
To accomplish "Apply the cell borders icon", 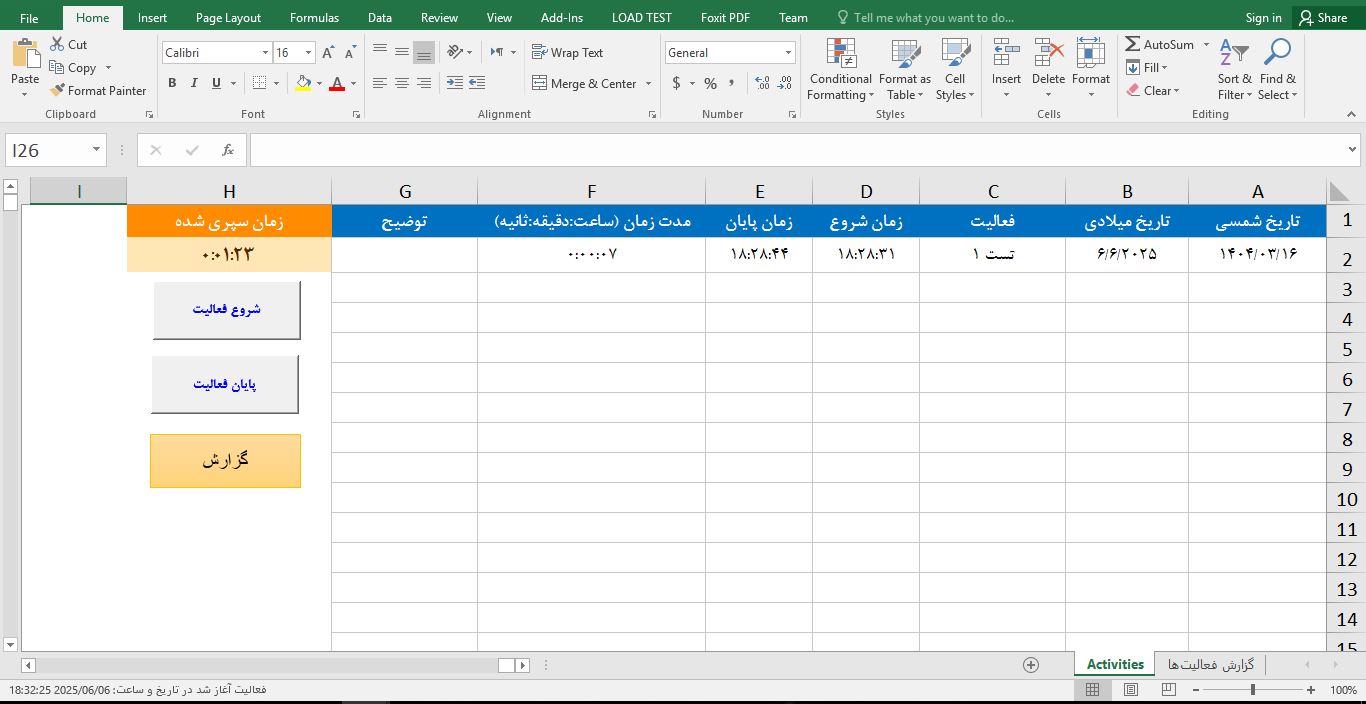I will [x=260, y=83].
